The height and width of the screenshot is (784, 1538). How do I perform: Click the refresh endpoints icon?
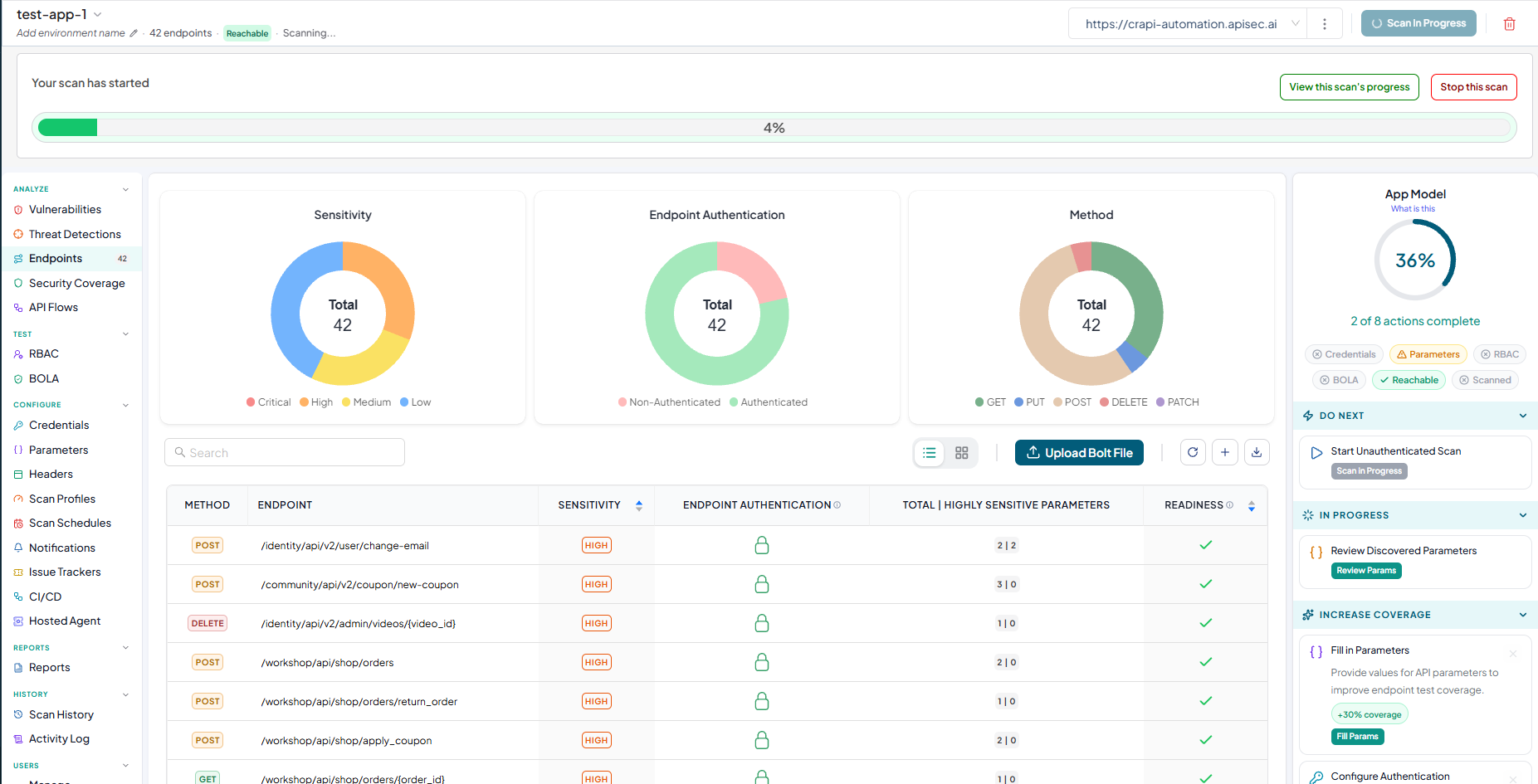[x=1193, y=452]
